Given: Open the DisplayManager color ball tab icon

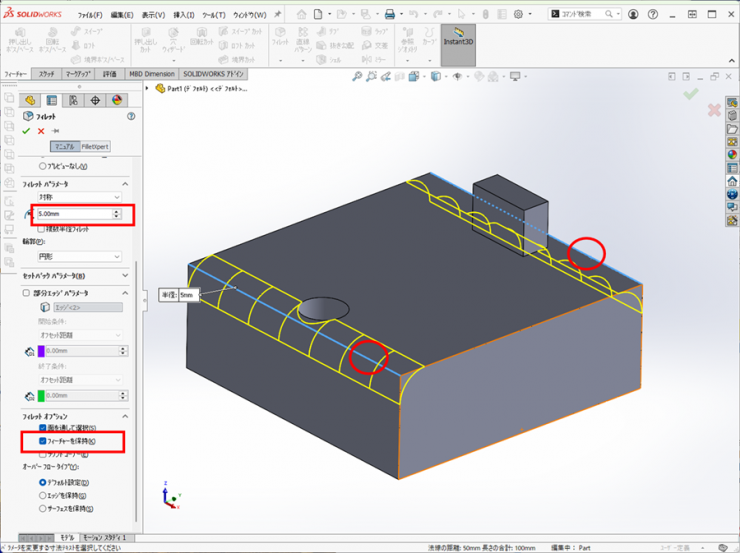Looking at the screenshot, I should pyautogui.click(x=116, y=100).
